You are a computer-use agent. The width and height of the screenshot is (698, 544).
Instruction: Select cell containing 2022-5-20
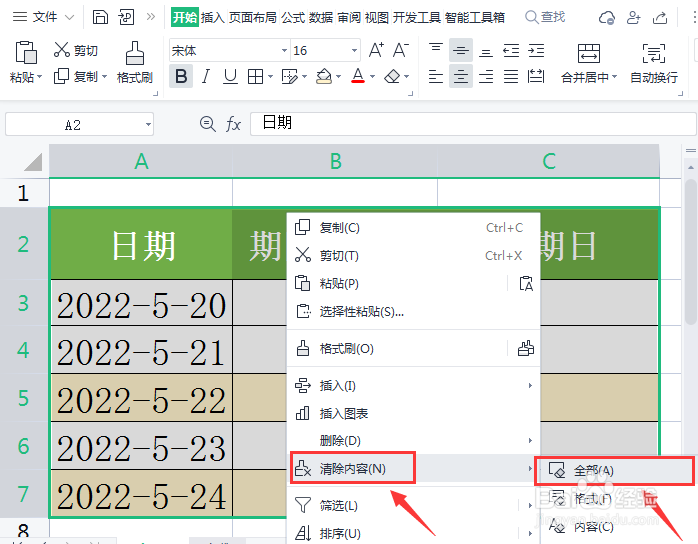(x=141, y=303)
